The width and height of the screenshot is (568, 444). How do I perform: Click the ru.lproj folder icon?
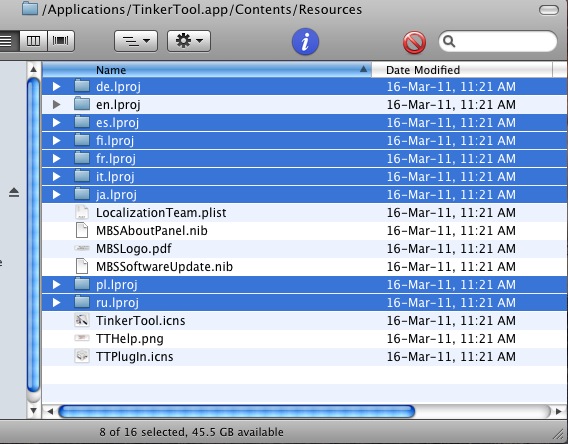pyautogui.click(x=82, y=302)
